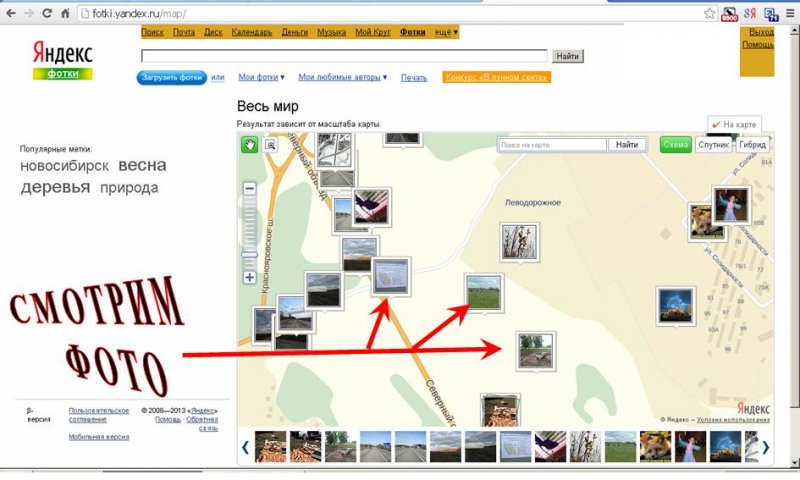
Task: Select the весна popular tag
Action: (142, 165)
